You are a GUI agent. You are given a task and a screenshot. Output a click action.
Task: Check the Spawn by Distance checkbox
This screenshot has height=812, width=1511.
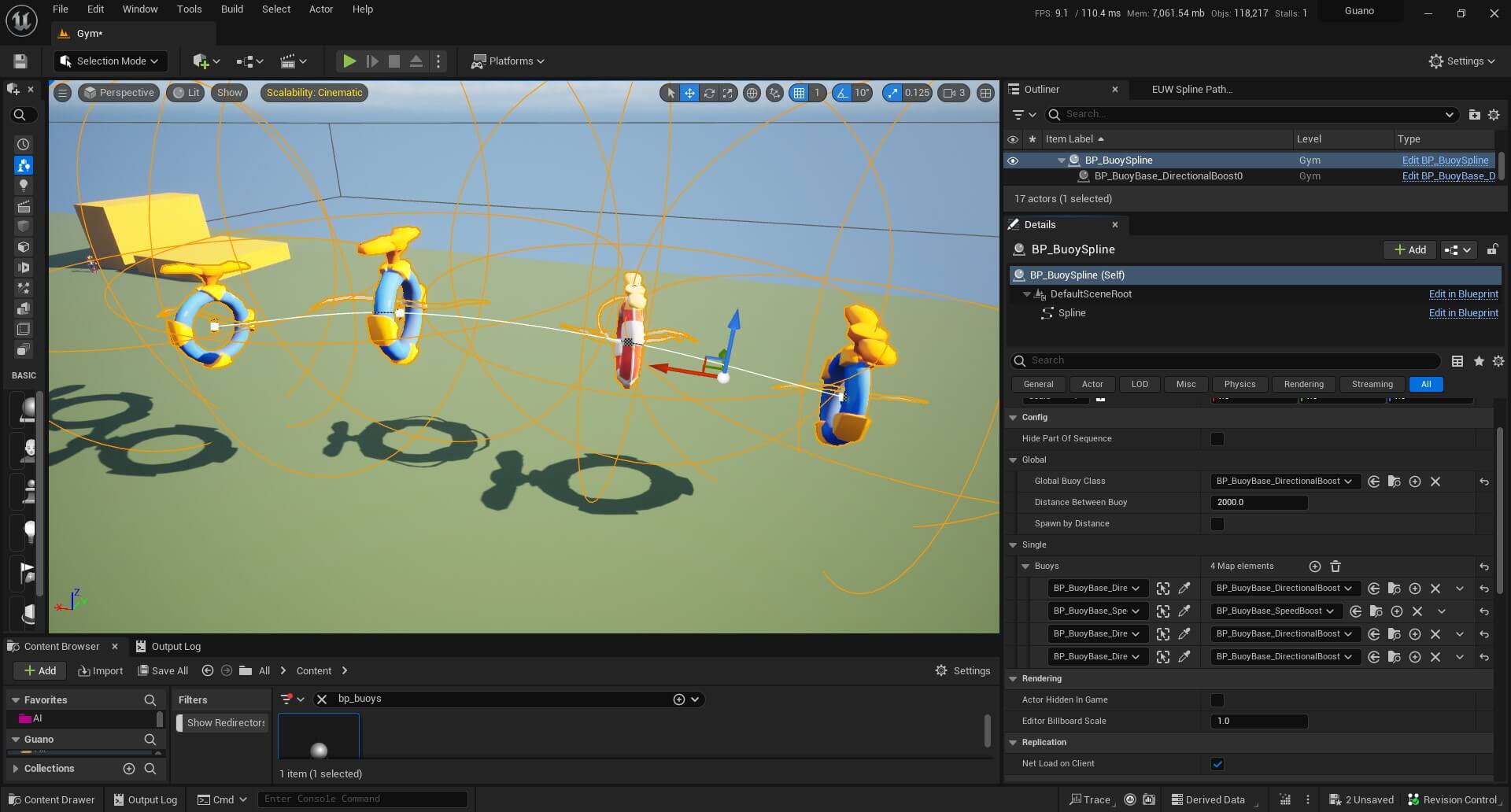click(1217, 524)
